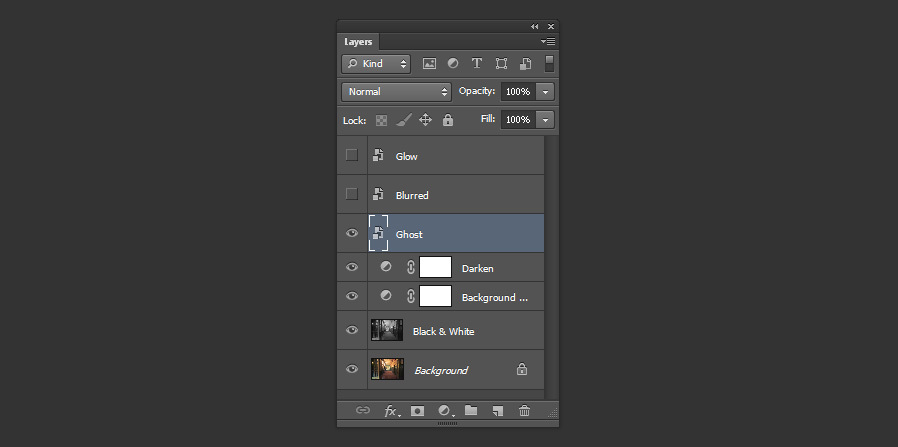The height and width of the screenshot is (447, 898).
Task: Select the Ghost layer name
Action: (x=409, y=234)
